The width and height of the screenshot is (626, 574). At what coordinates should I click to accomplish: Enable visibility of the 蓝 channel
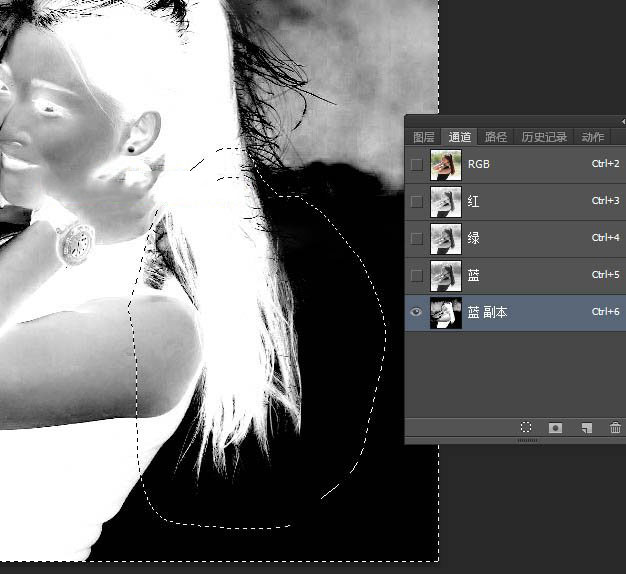(416, 275)
